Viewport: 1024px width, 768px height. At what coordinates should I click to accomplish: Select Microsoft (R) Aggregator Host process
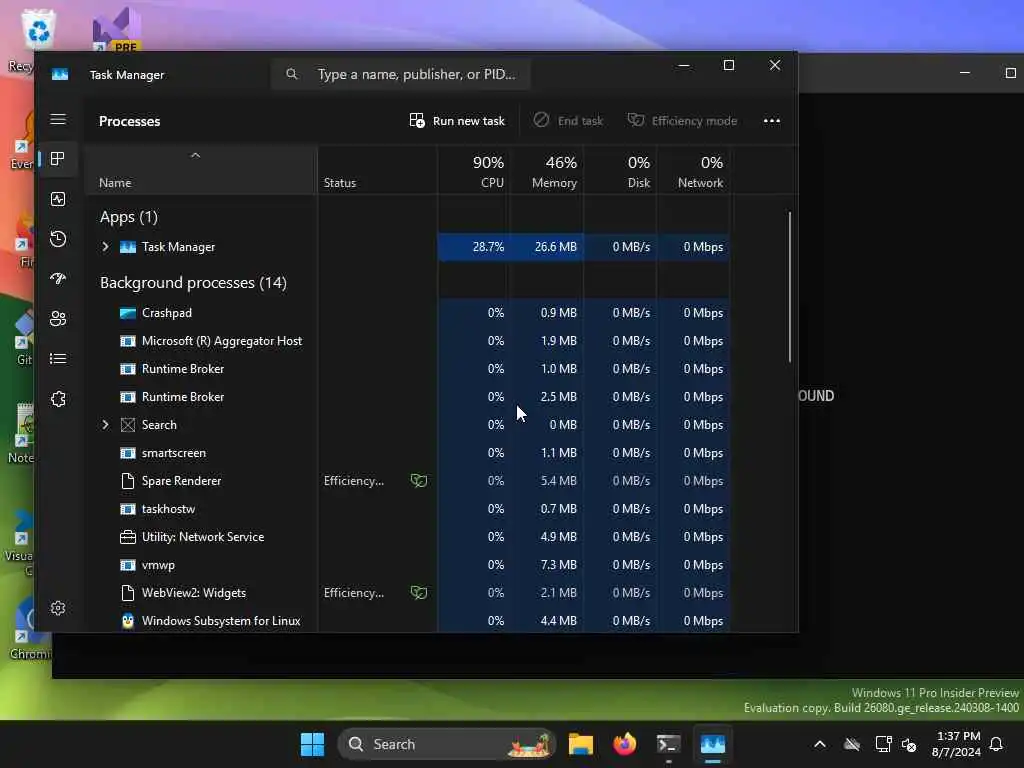[x=408, y=341]
